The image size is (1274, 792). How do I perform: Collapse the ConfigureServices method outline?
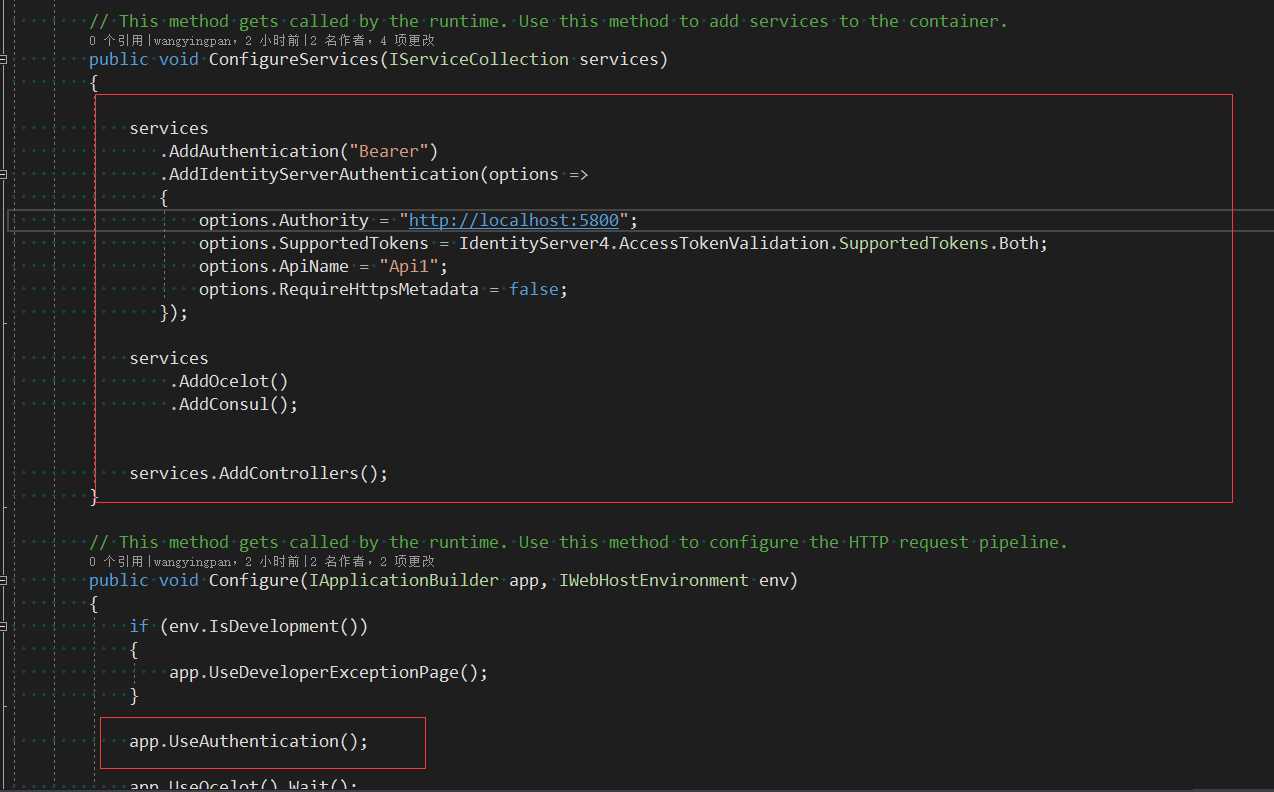pos(4,60)
